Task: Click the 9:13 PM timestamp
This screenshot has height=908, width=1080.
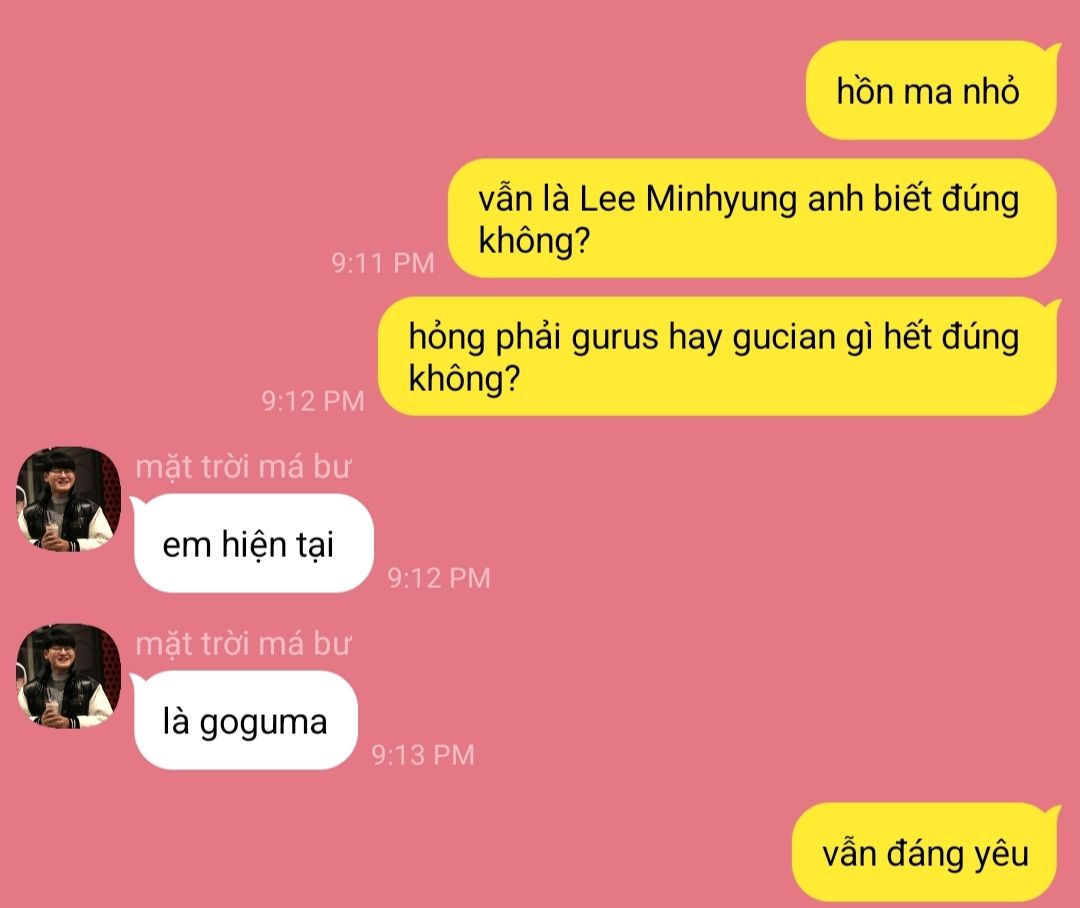Action: pyautogui.click(x=424, y=754)
